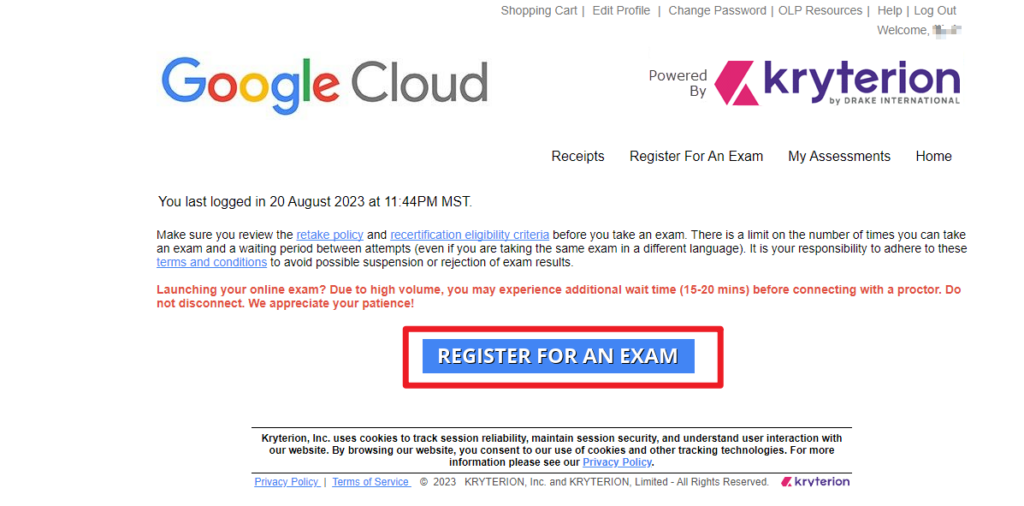Click the Google Cloud logo

(x=324, y=83)
